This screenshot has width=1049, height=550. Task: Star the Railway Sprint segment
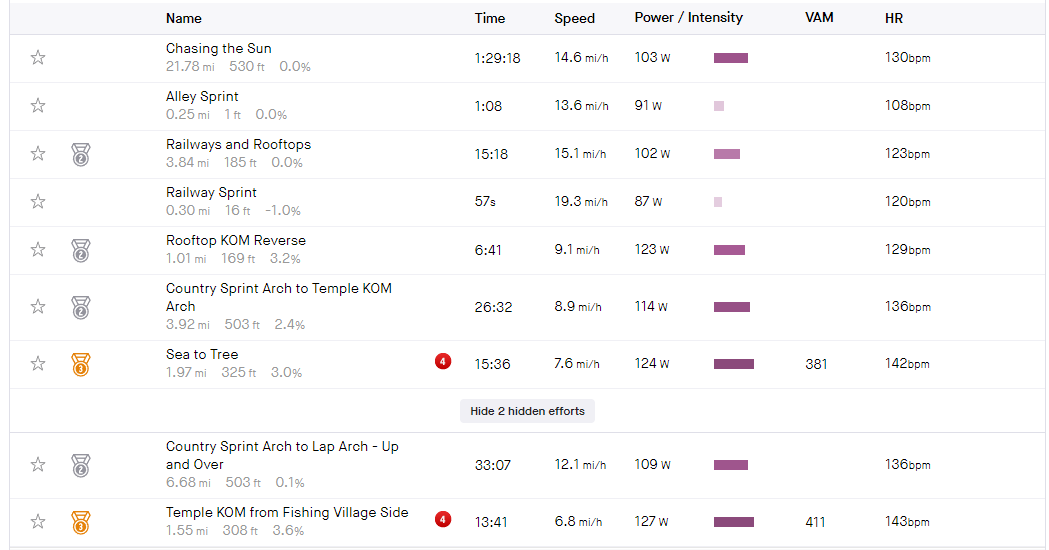(38, 201)
